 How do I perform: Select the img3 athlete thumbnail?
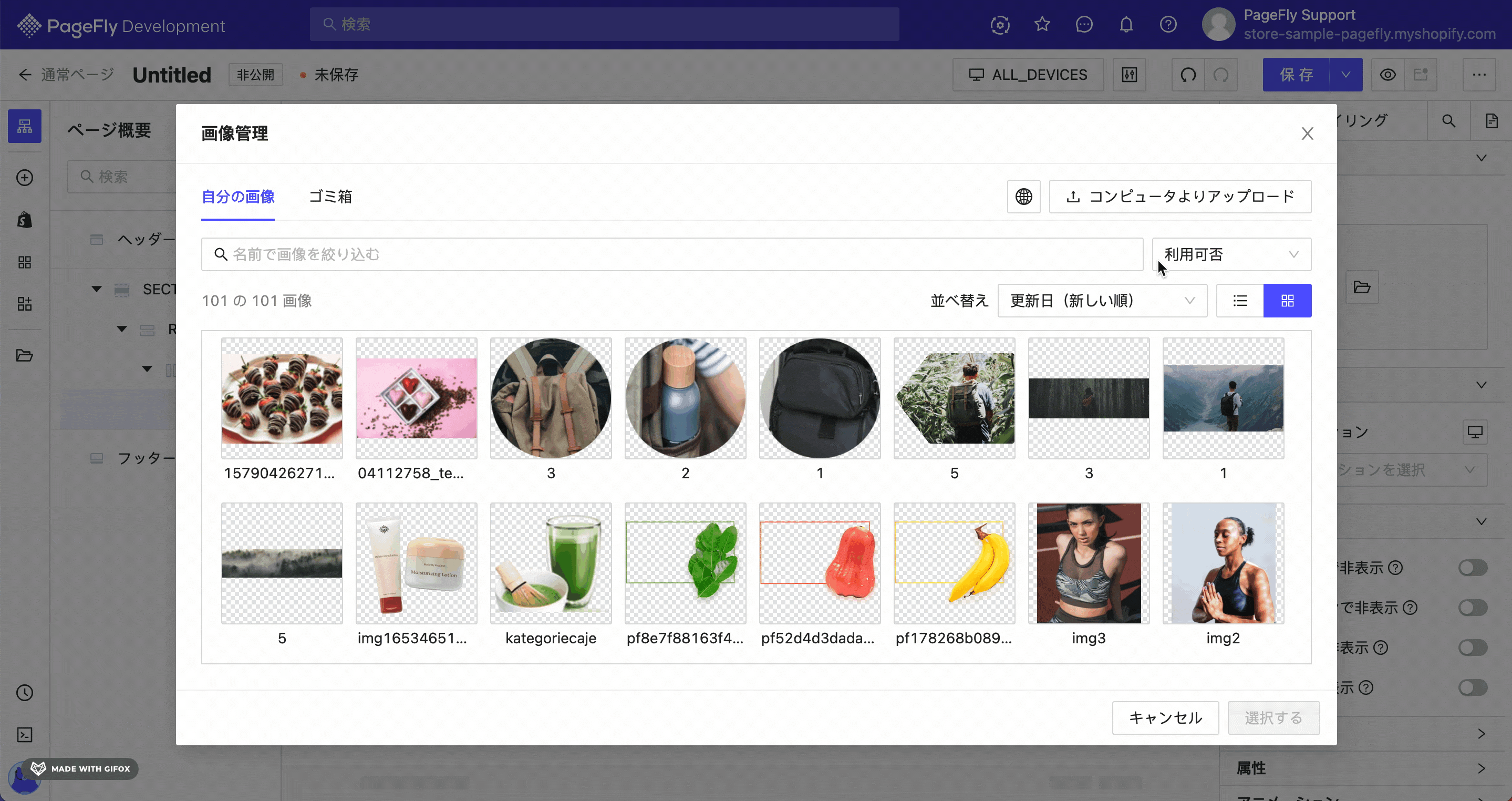point(1089,563)
